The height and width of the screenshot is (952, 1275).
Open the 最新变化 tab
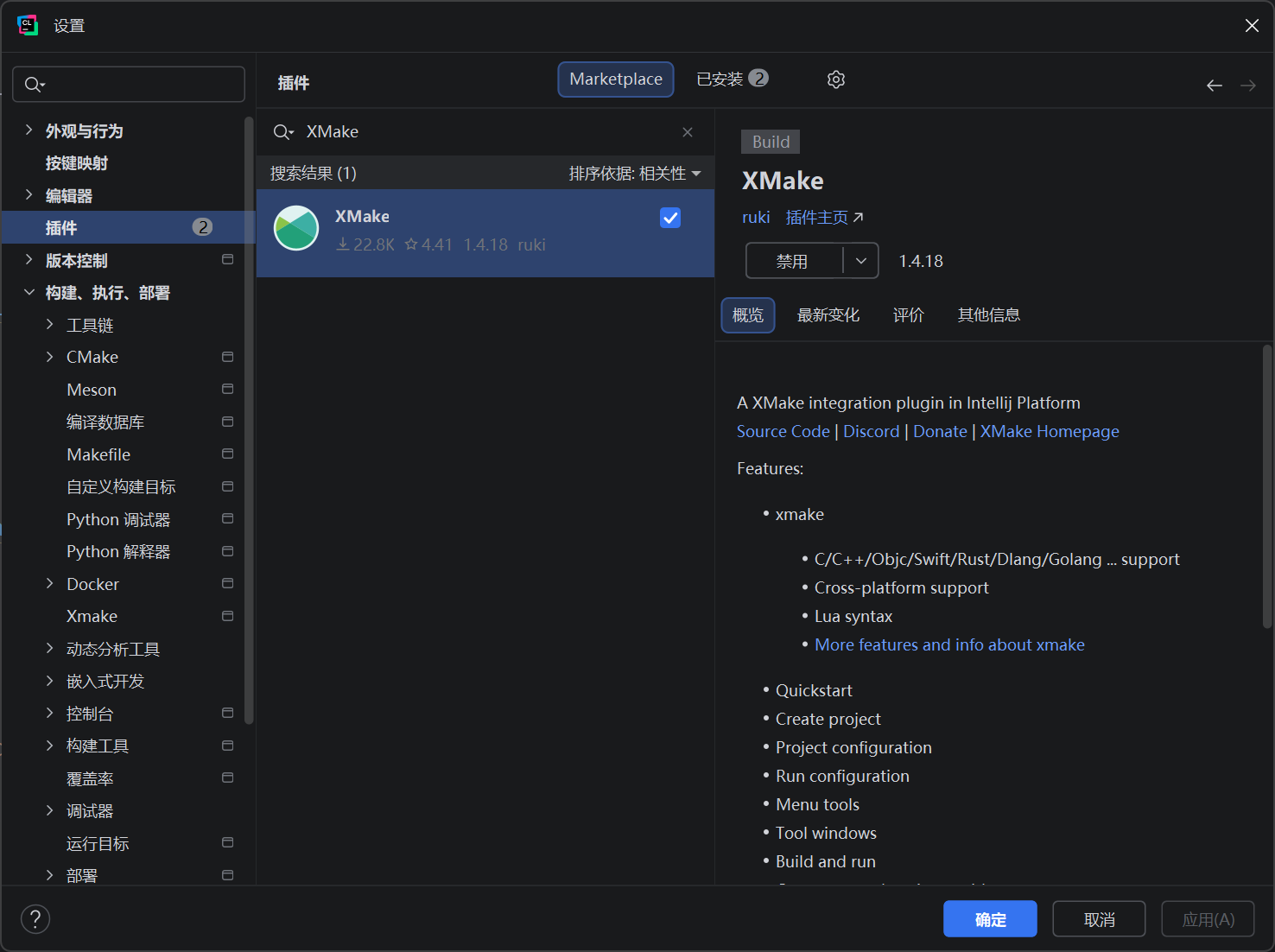[828, 315]
